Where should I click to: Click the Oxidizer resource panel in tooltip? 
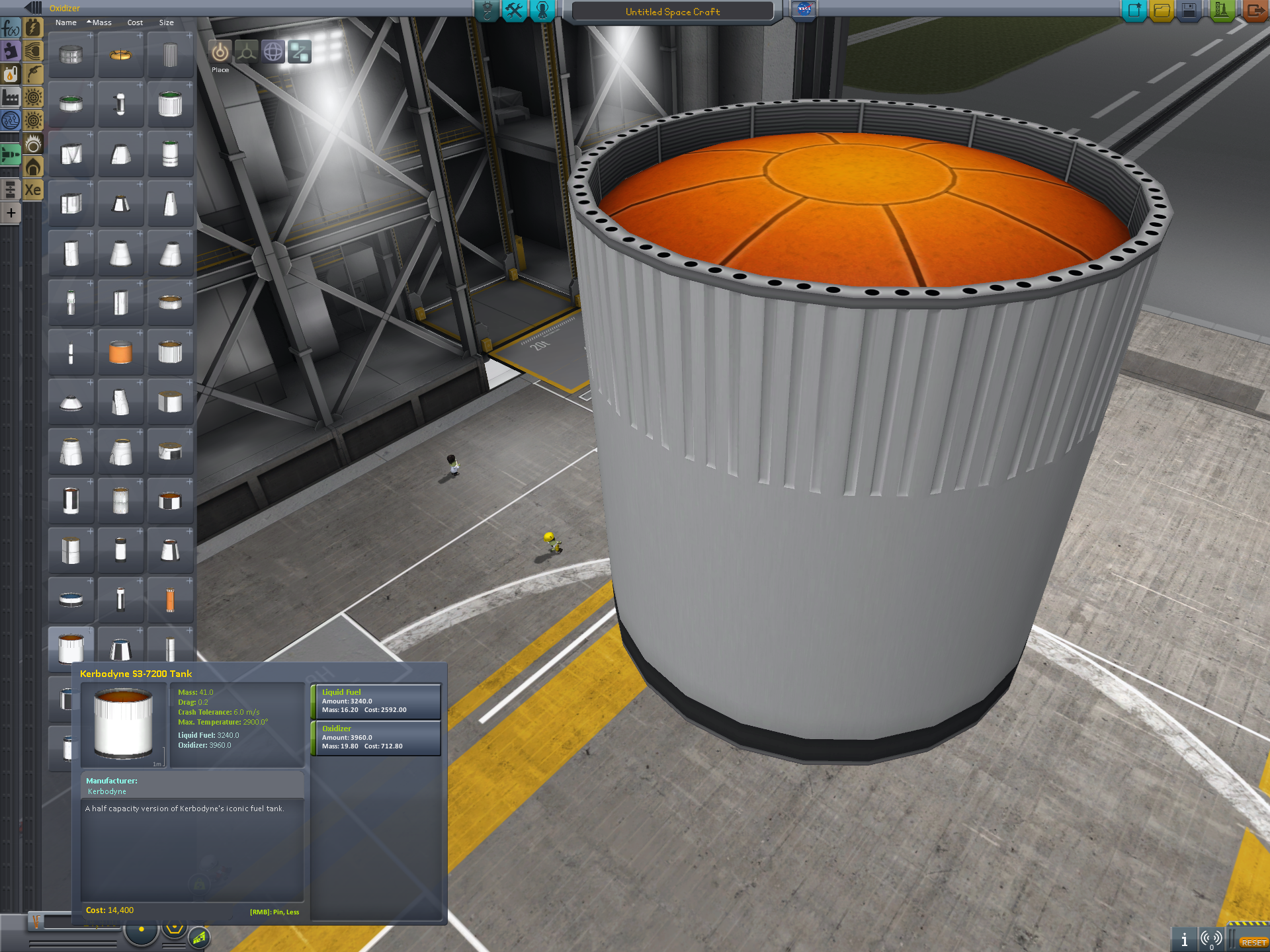[376, 738]
